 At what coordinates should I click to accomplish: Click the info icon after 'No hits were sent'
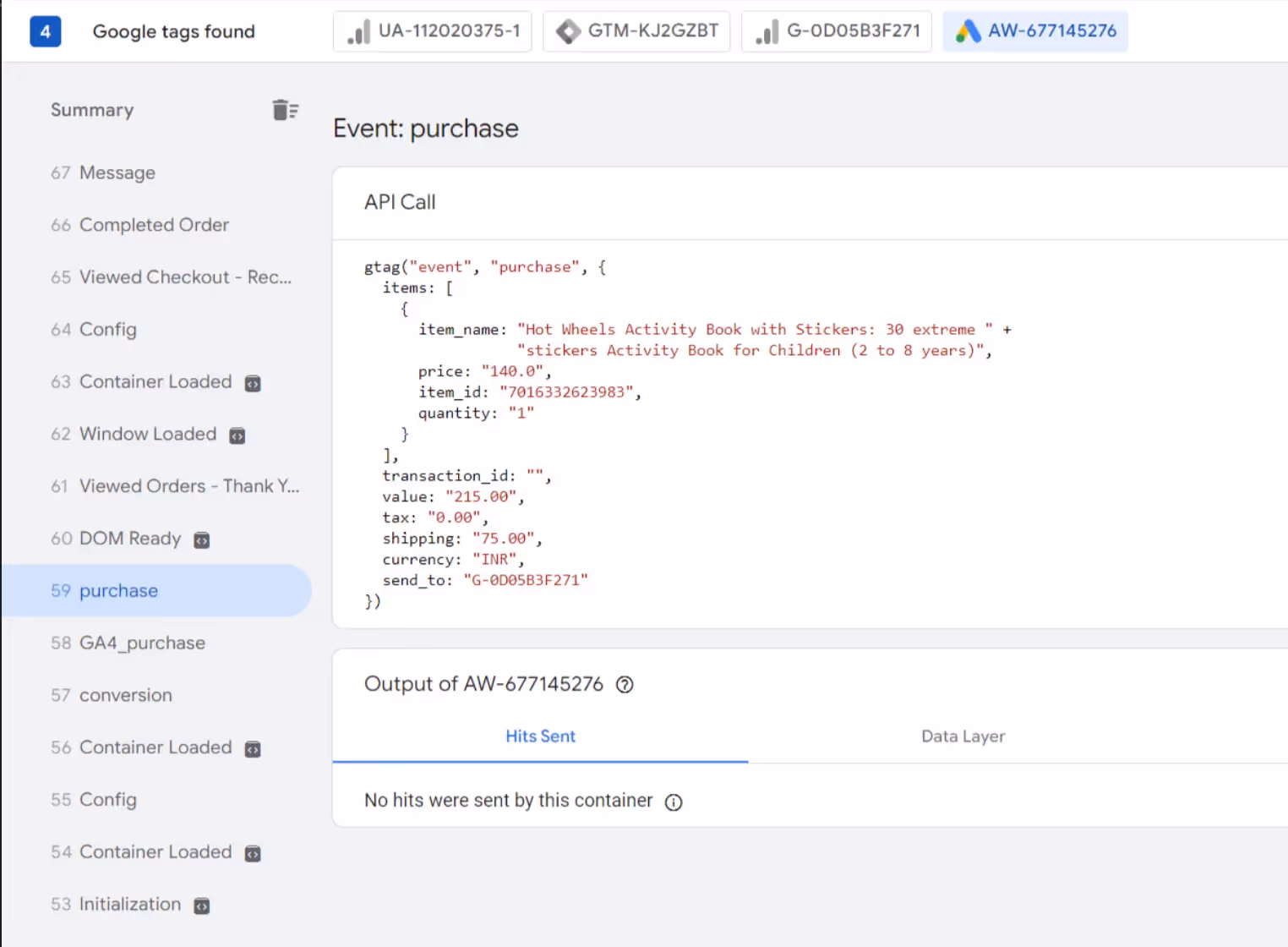(674, 802)
